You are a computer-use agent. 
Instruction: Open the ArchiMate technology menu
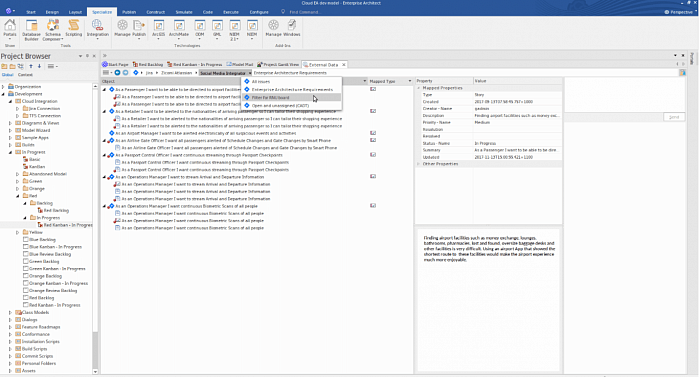[179, 29]
